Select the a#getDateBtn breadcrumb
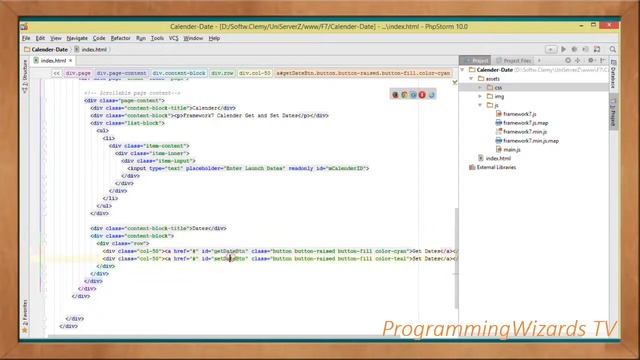Image resolution: width=640 pixels, height=360 pixels. 363,73
